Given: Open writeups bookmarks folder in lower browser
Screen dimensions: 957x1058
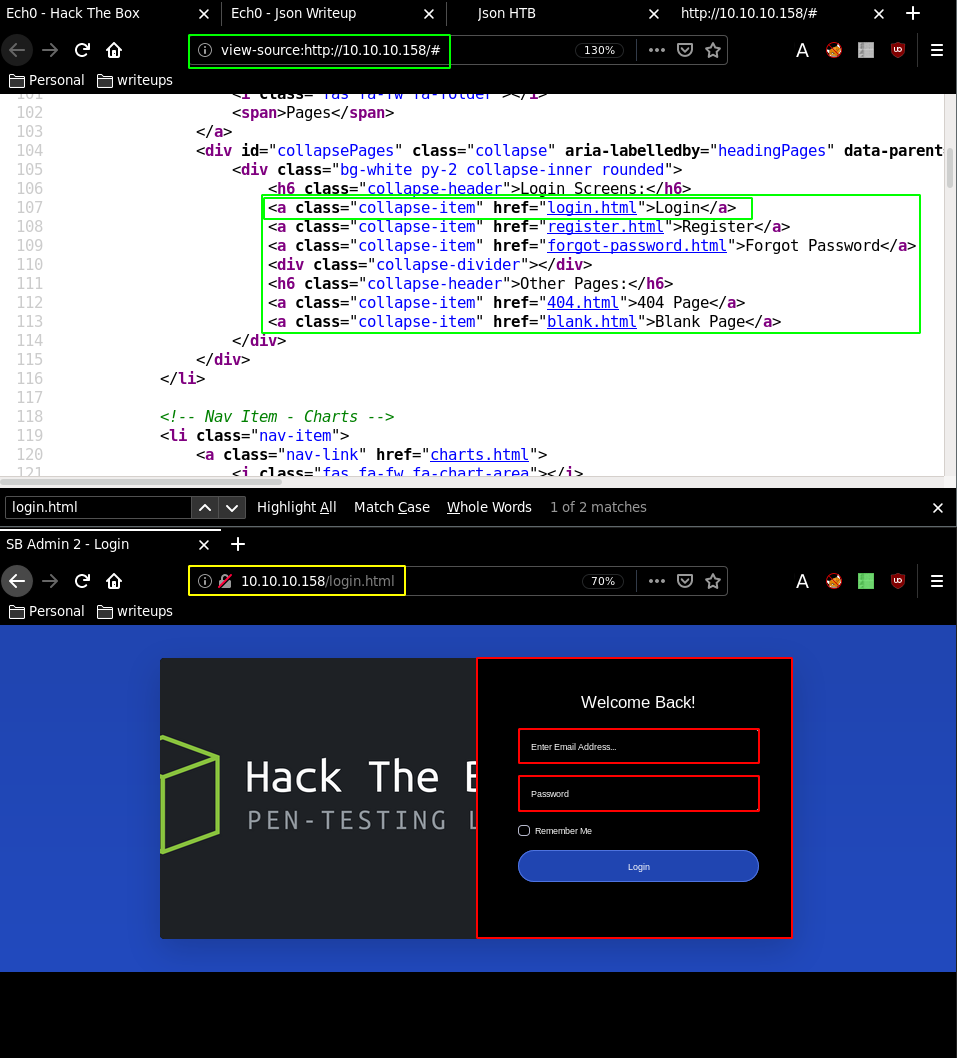Looking at the screenshot, I should click(x=135, y=611).
